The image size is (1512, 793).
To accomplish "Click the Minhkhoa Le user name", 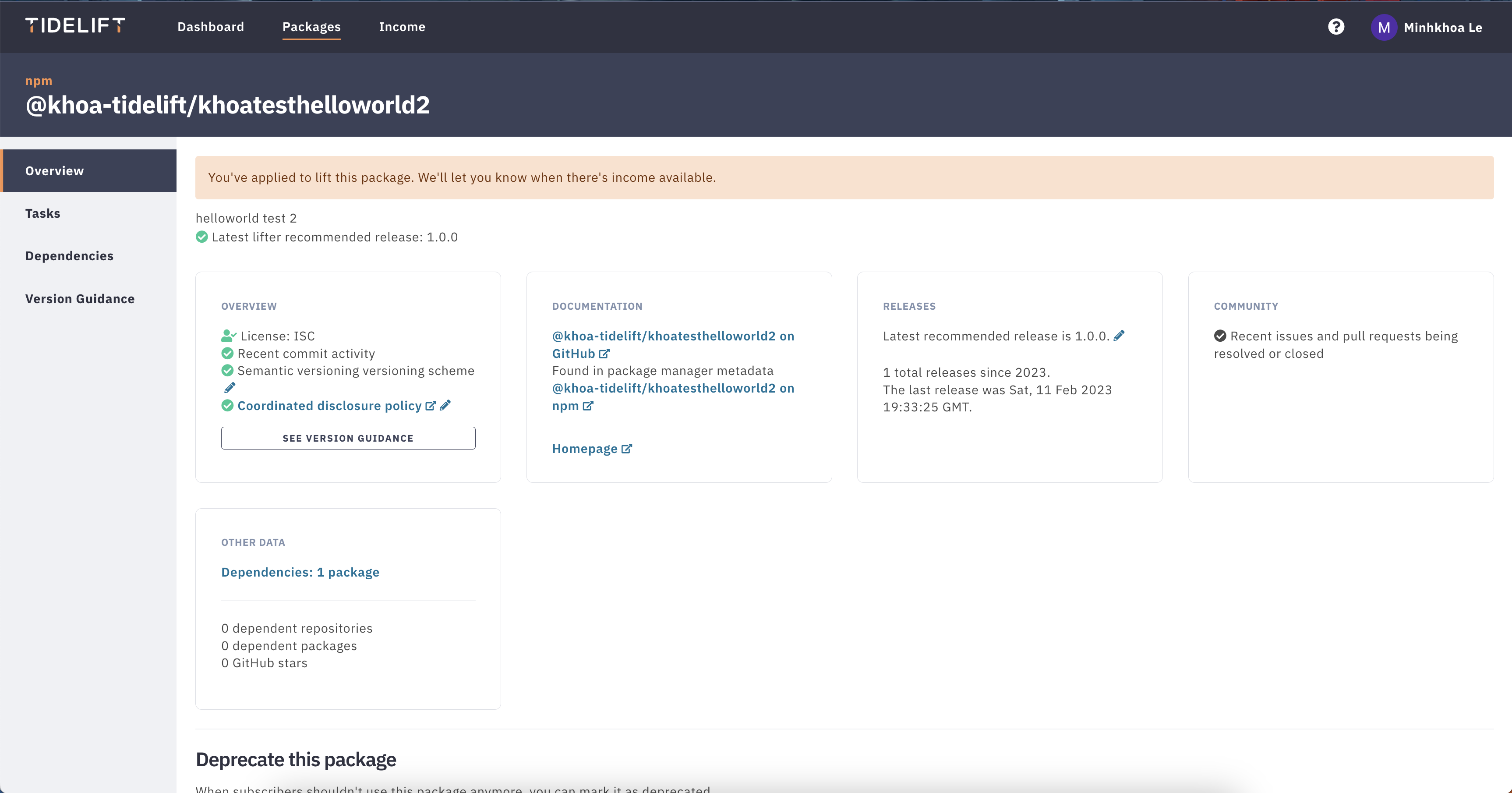I will pyautogui.click(x=1443, y=28).
